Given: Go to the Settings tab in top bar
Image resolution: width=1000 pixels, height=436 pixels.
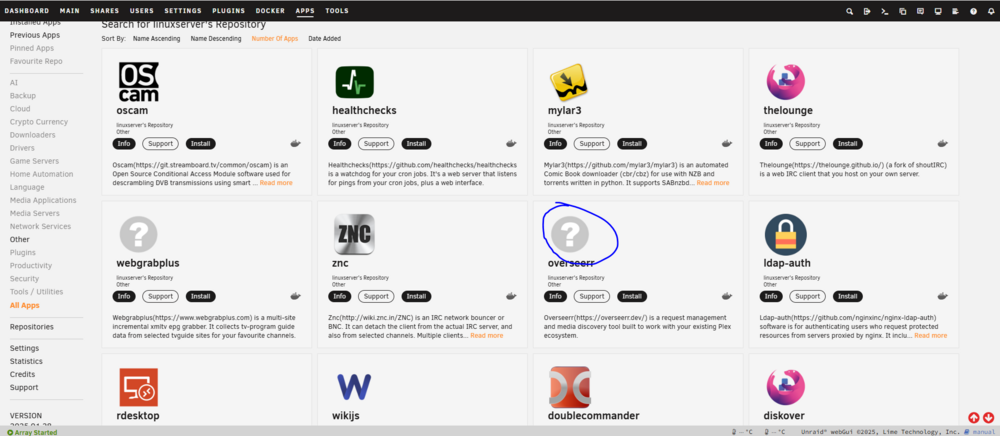Looking at the screenshot, I should pos(182,11).
